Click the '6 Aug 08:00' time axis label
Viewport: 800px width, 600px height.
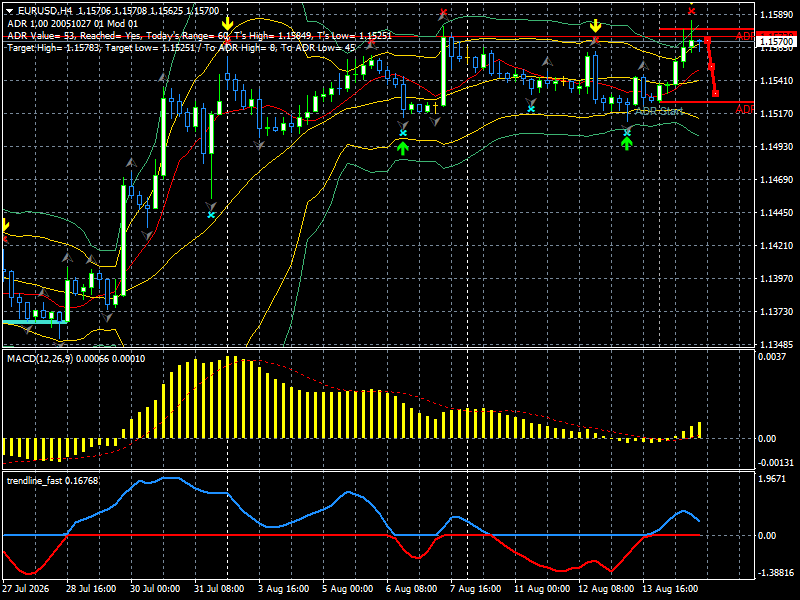[x=411, y=588]
